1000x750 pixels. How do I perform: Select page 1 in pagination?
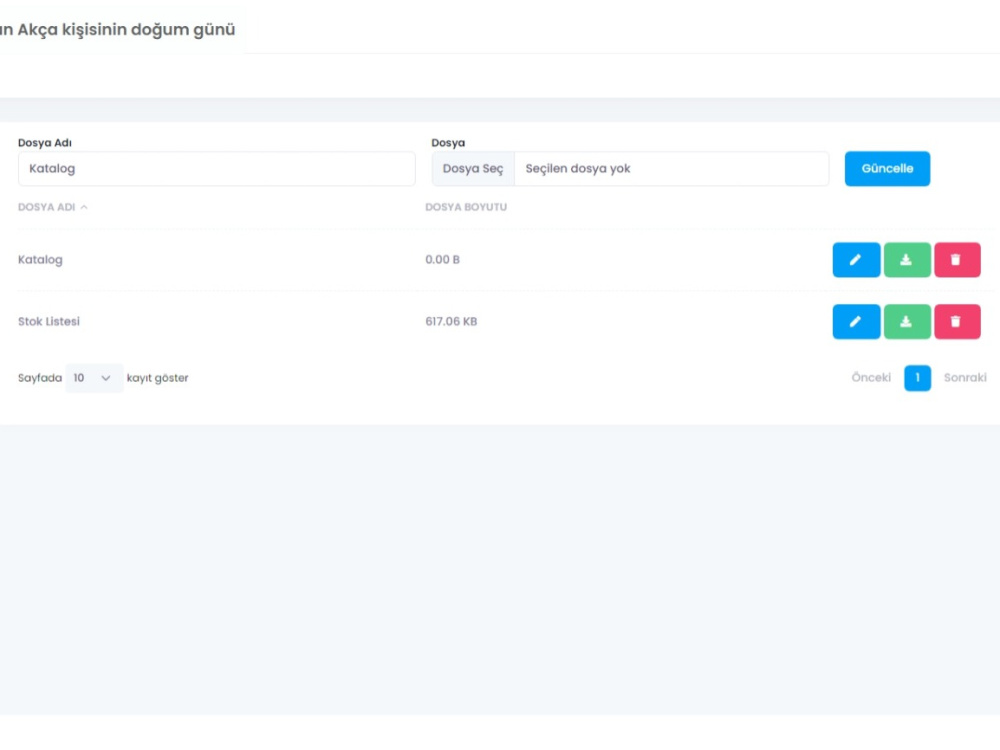(917, 378)
